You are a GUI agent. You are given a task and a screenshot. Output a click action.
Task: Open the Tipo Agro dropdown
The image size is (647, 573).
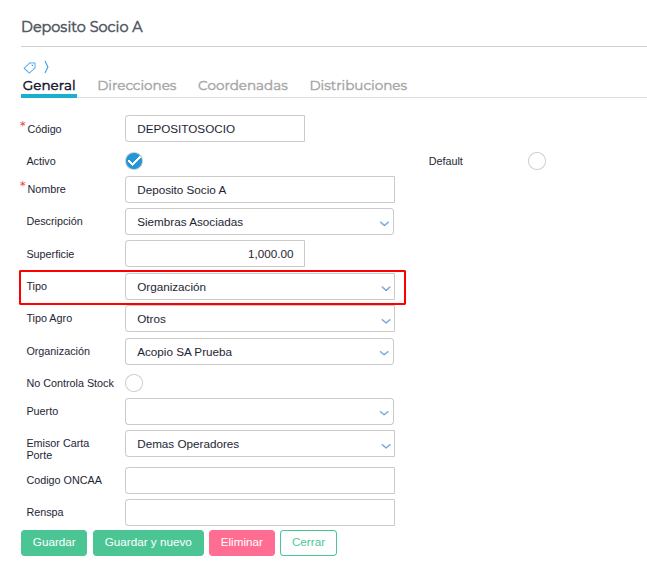(x=259, y=320)
